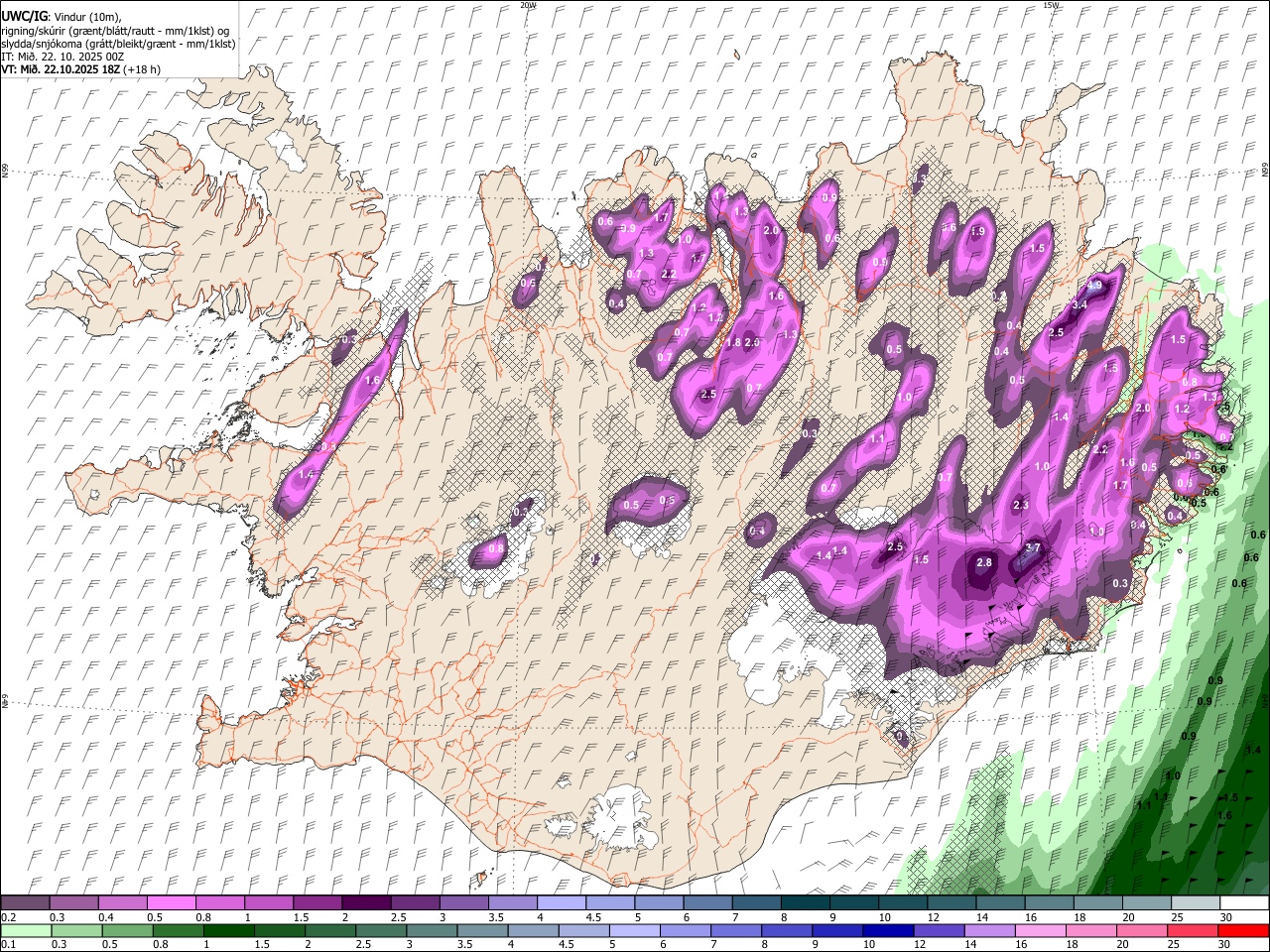
Task: Click the "rigning/skúrir" legend description line
Action: 115,31
